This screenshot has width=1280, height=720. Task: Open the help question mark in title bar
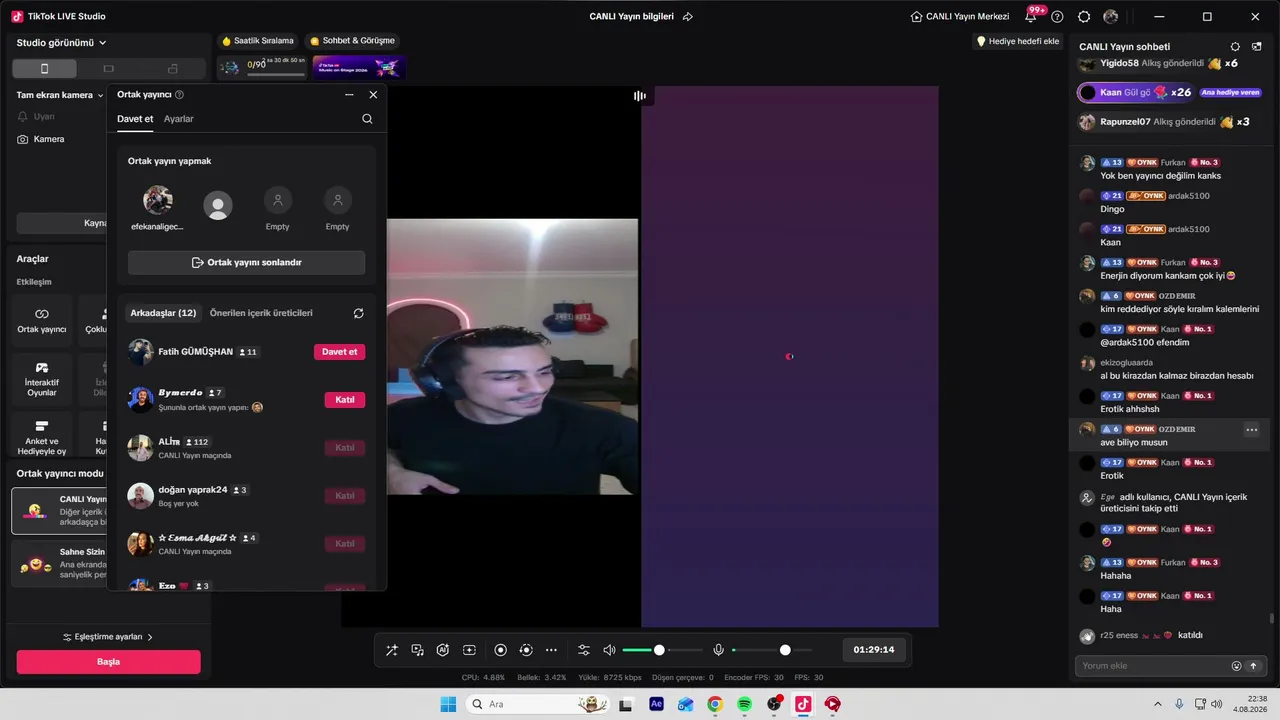1057,17
